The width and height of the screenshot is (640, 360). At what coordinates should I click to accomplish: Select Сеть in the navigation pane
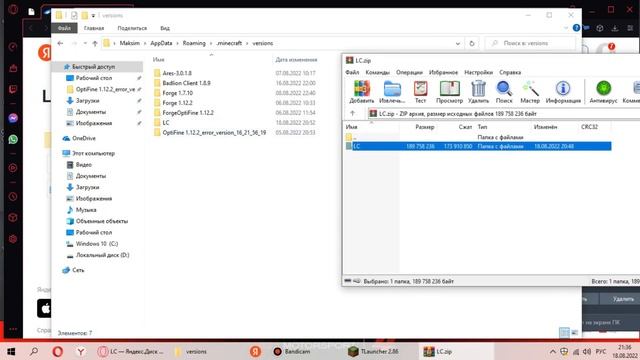point(78,270)
